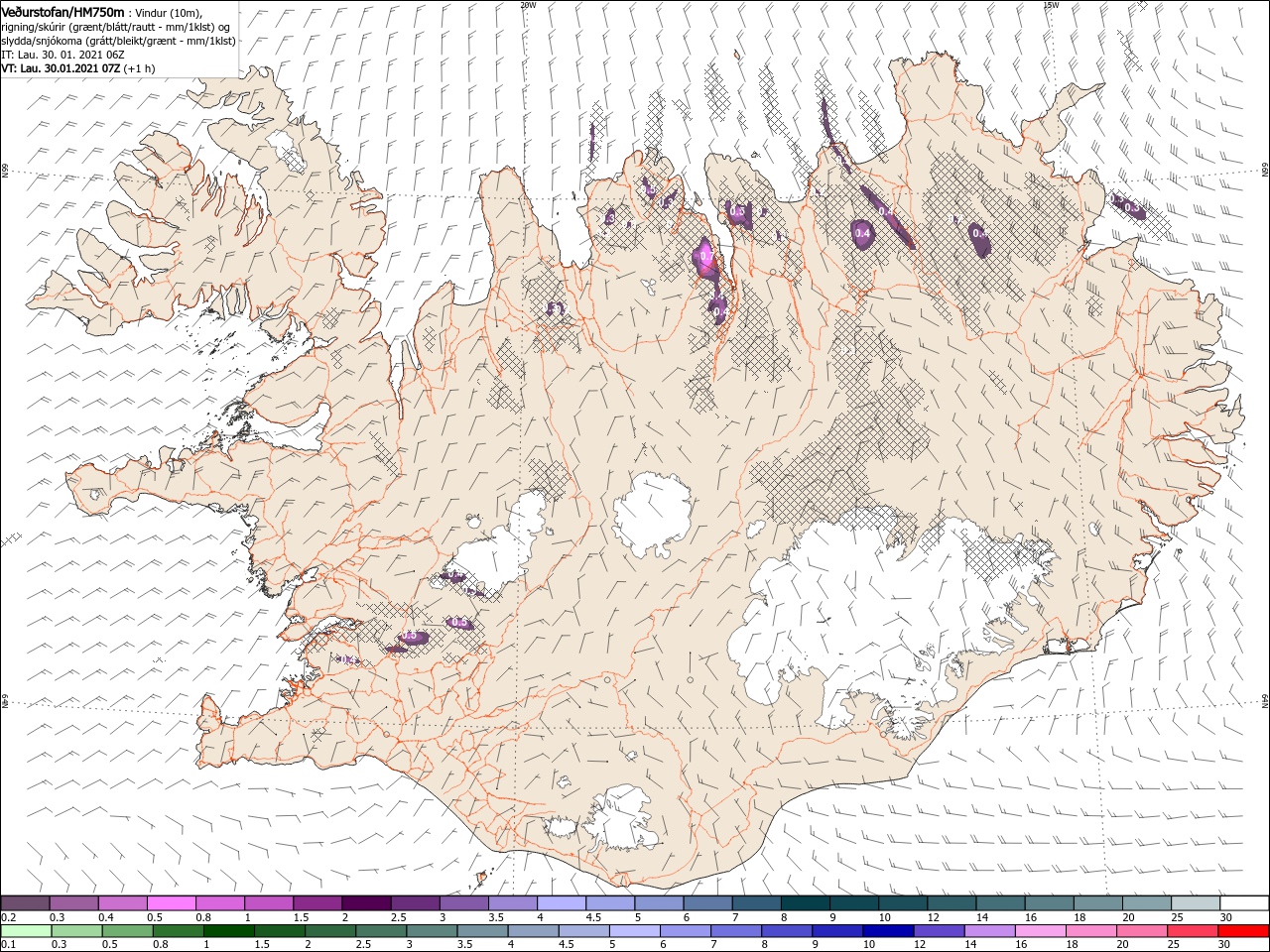Pick the crimson 25 swatch in lower legend
The image size is (1270, 952).
click(1192, 931)
